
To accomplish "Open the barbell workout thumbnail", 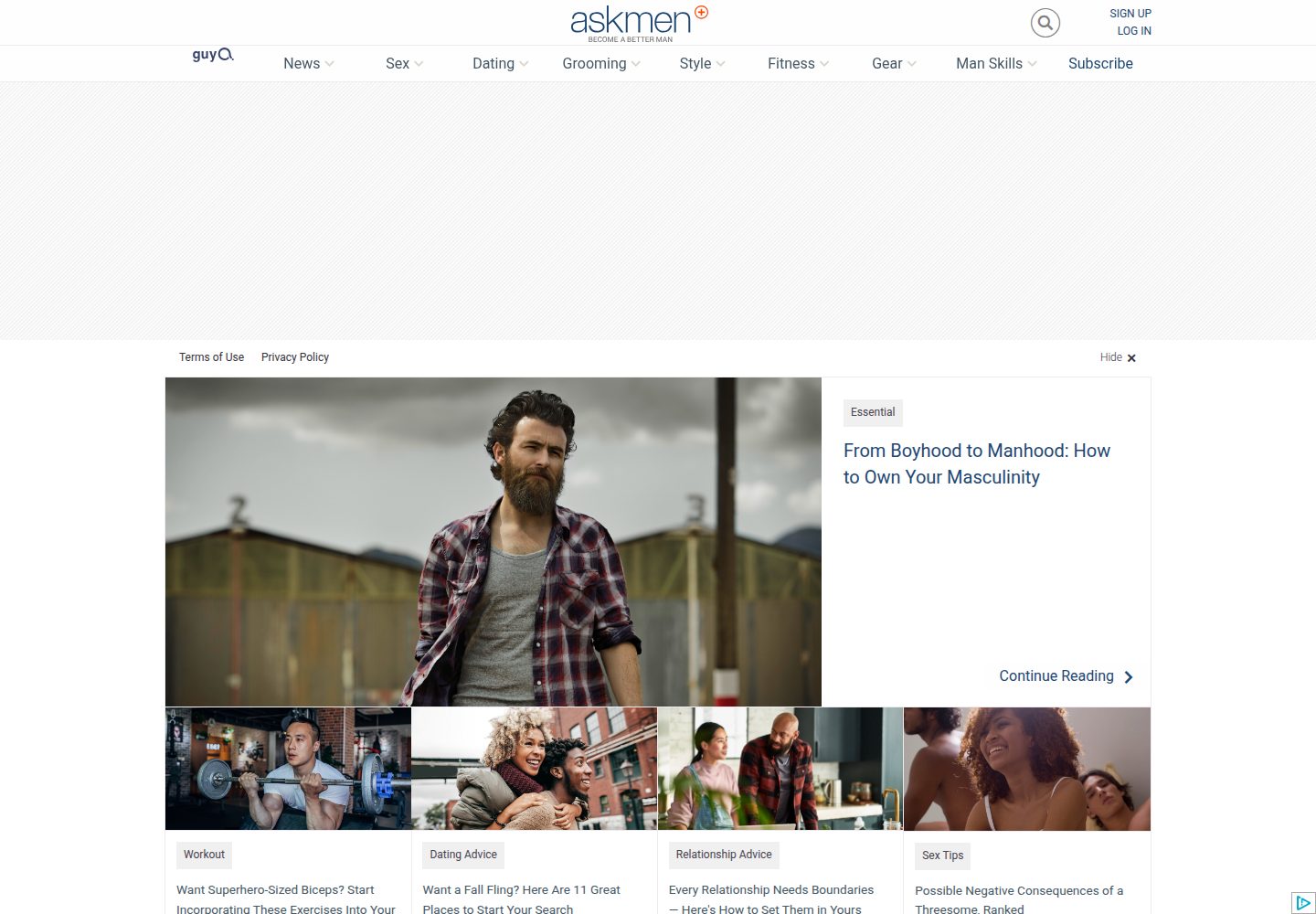I will (288, 769).
